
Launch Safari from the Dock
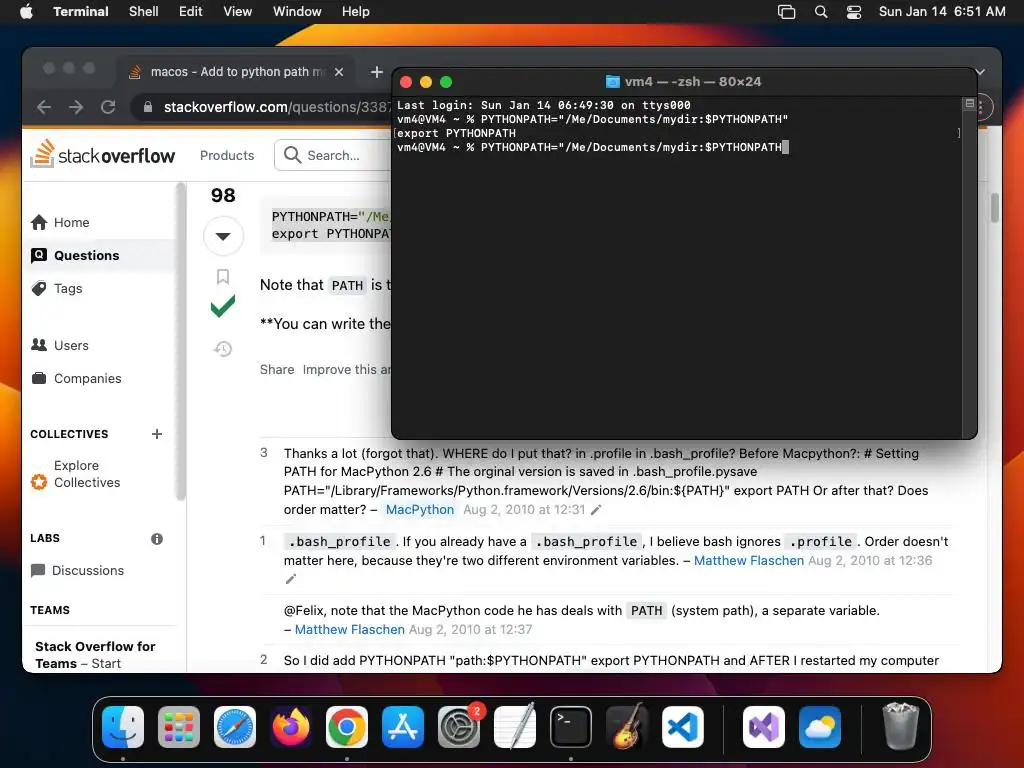235,727
